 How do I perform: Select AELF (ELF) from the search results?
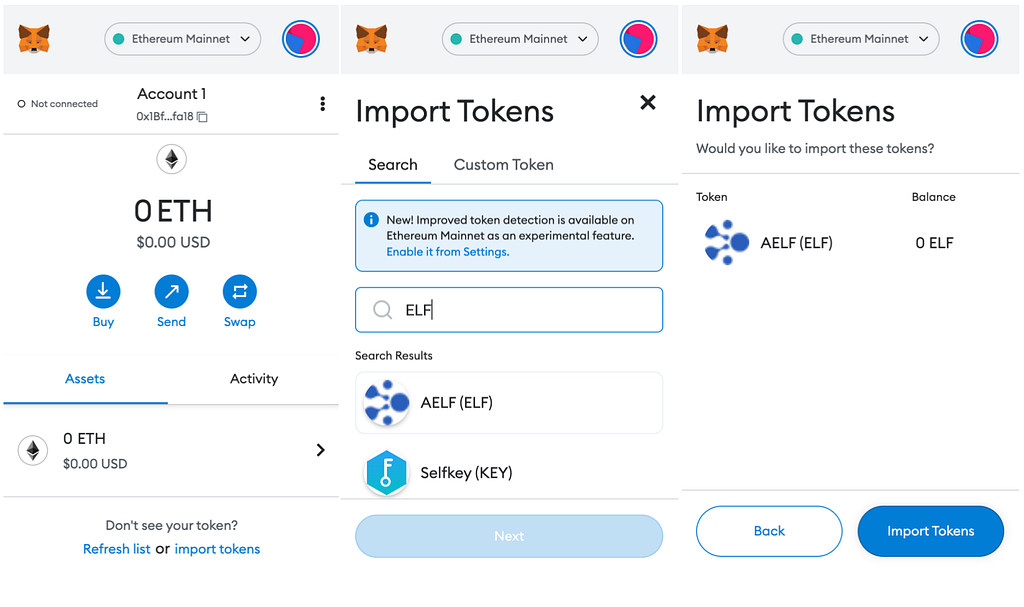(x=509, y=403)
